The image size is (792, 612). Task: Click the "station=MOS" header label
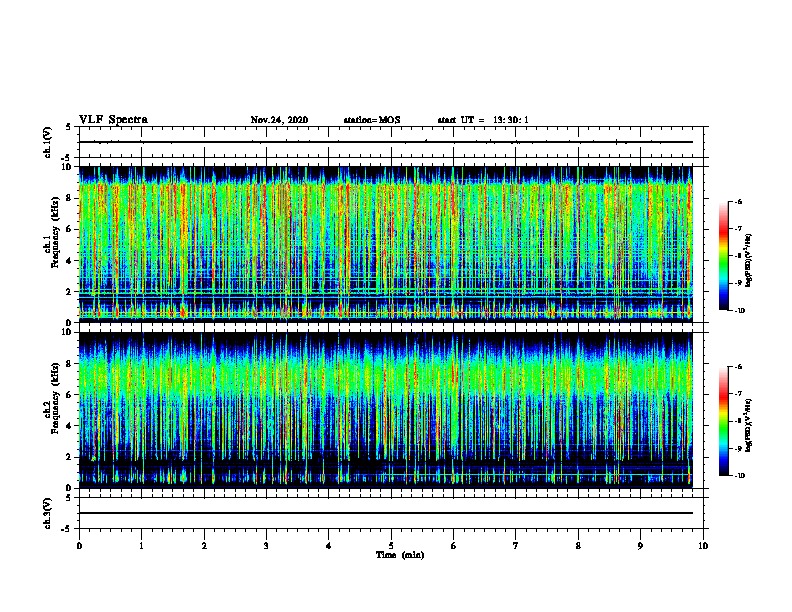point(372,120)
